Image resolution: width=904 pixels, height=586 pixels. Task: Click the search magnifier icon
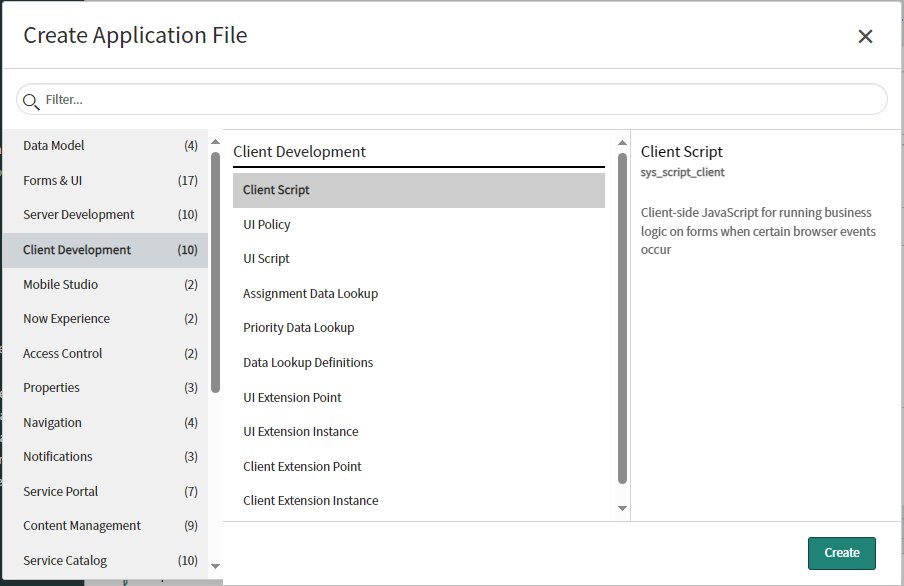31,101
